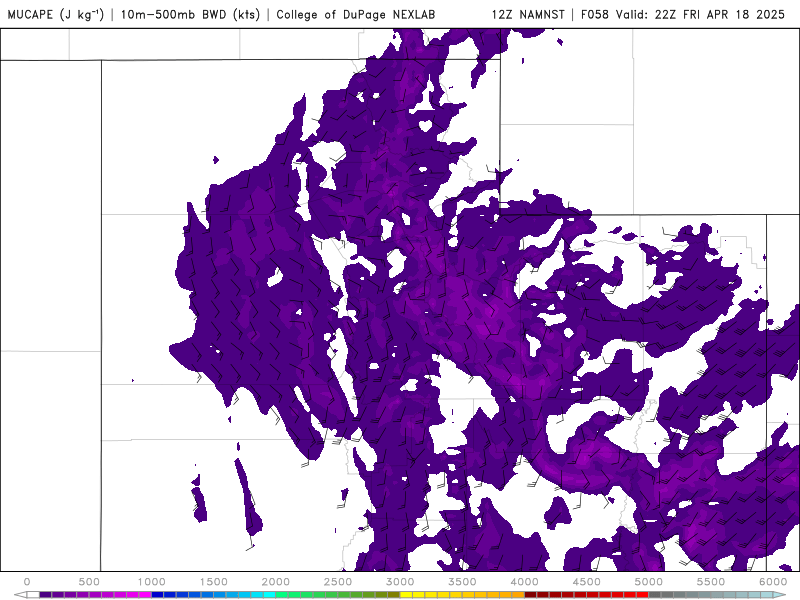Click the '1500' colorbar tick label
This screenshot has width=800, height=600.
pyautogui.click(x=214, y=582)
